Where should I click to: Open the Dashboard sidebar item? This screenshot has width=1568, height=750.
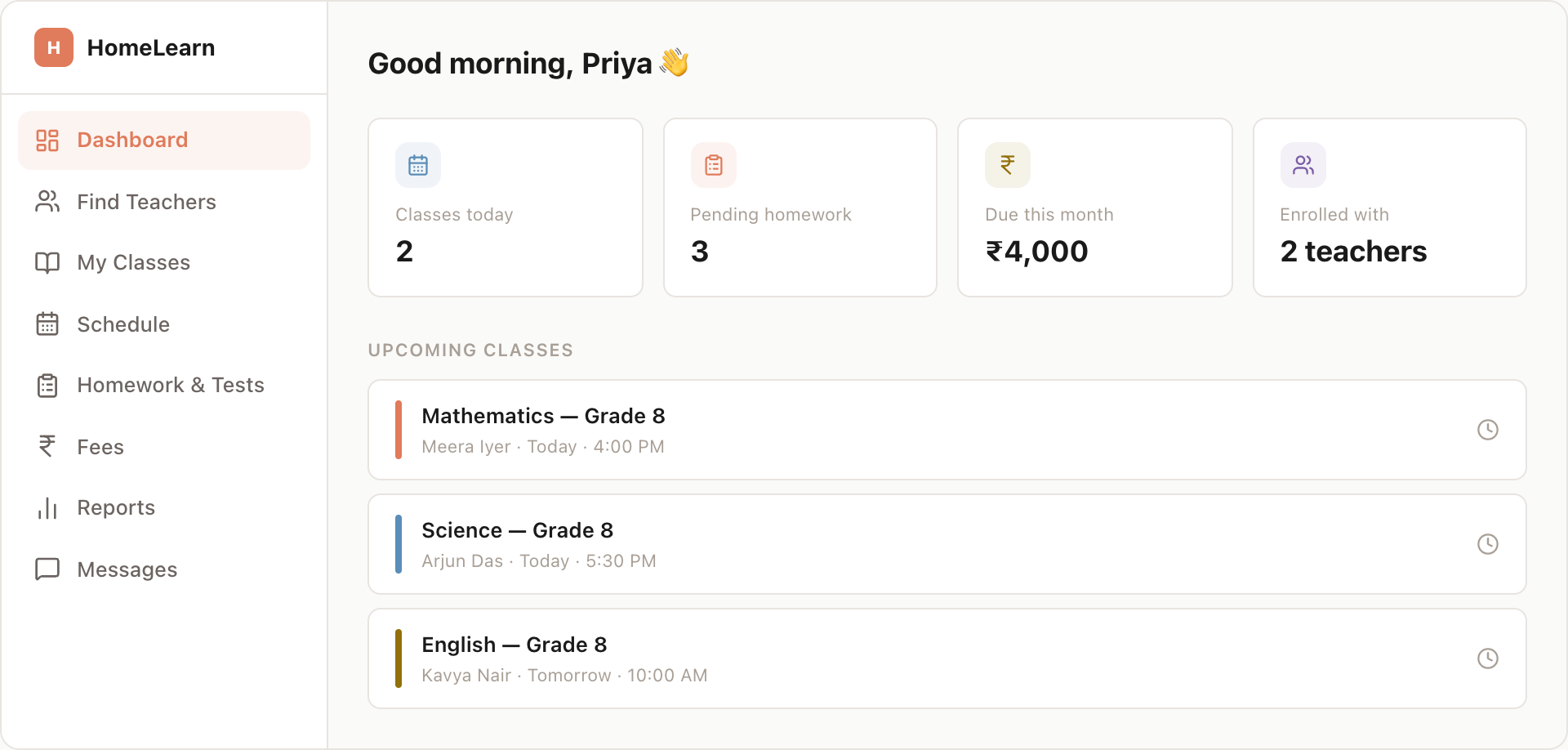coord(132,141)
